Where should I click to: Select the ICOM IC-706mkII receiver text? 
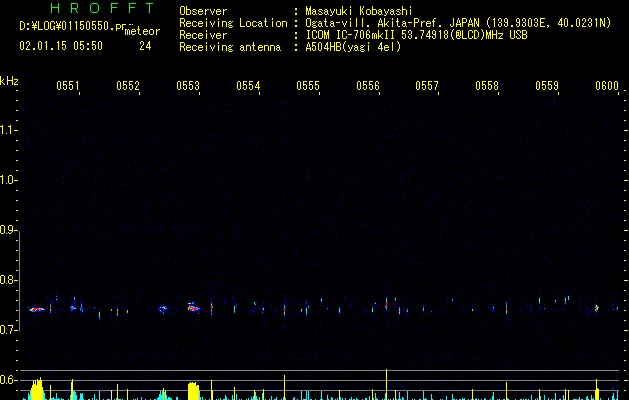click(416, 35)
